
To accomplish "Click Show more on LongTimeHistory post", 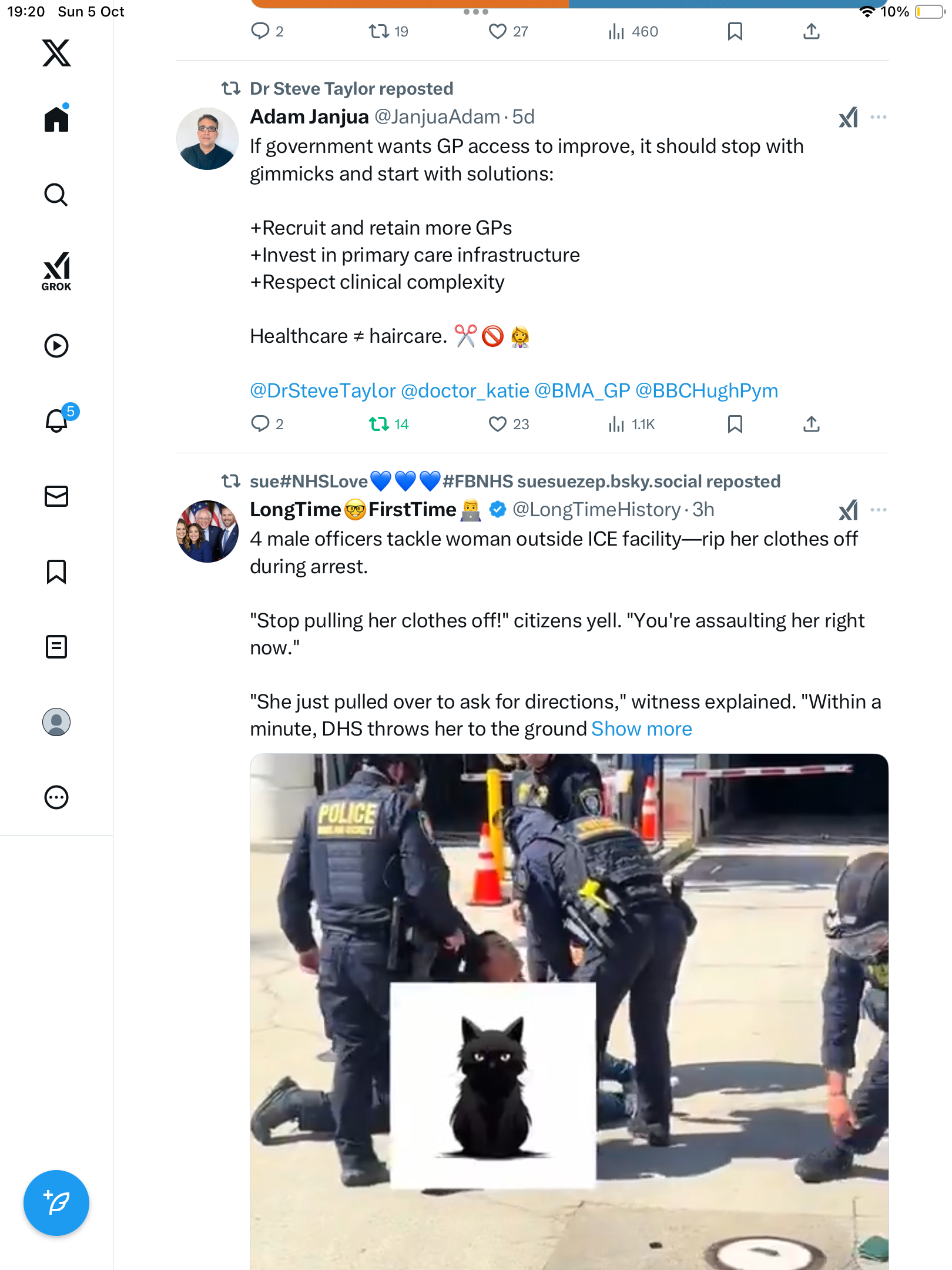I will (642, 729).
